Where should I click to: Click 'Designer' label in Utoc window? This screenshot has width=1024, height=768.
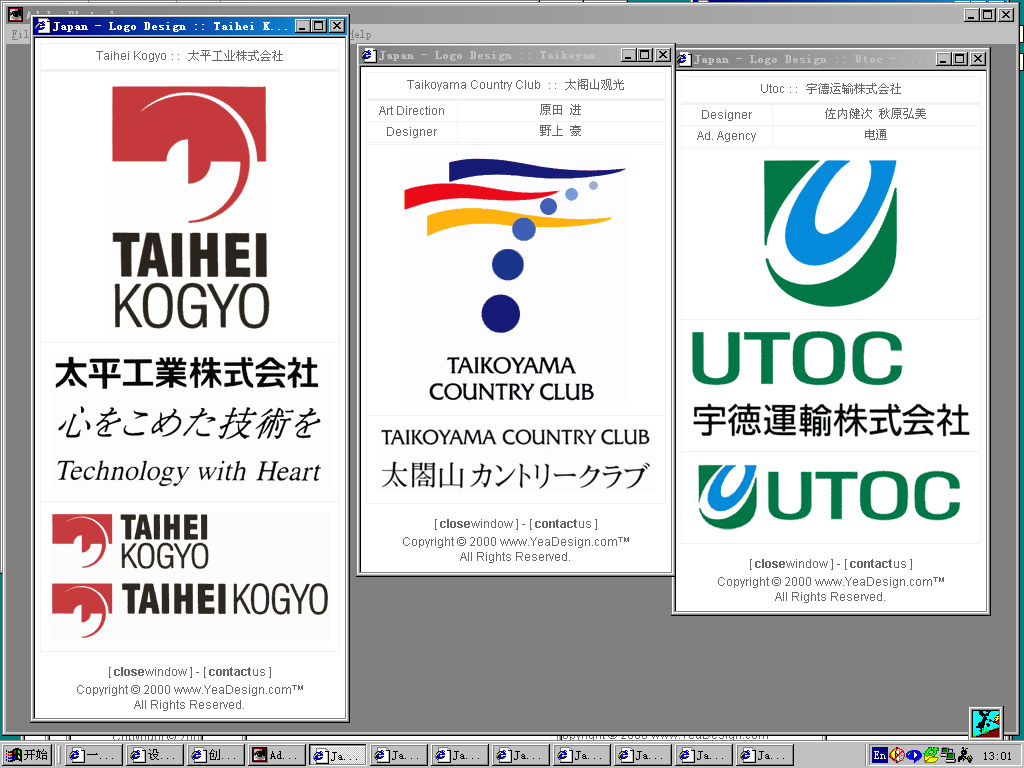point(726,115)
